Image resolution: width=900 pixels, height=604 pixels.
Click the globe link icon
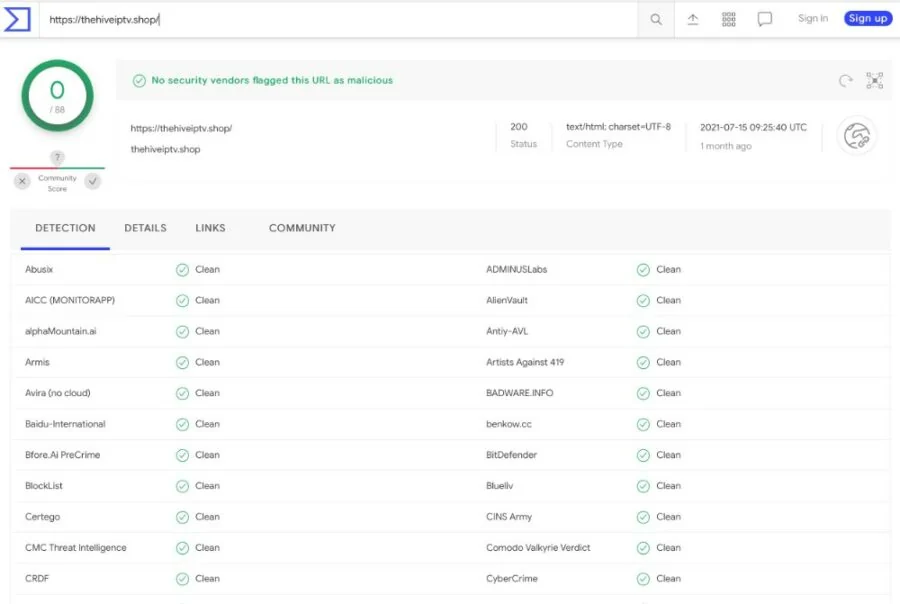[x=856, y=136]
